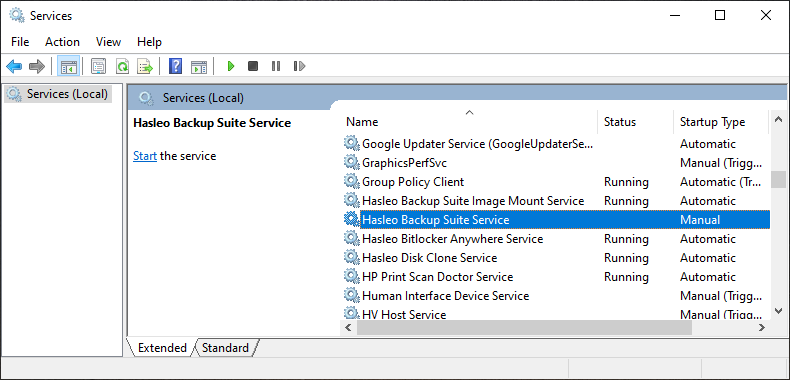
Task: Click the Forward arrow toolbar icon
Action: pos(37,66)
